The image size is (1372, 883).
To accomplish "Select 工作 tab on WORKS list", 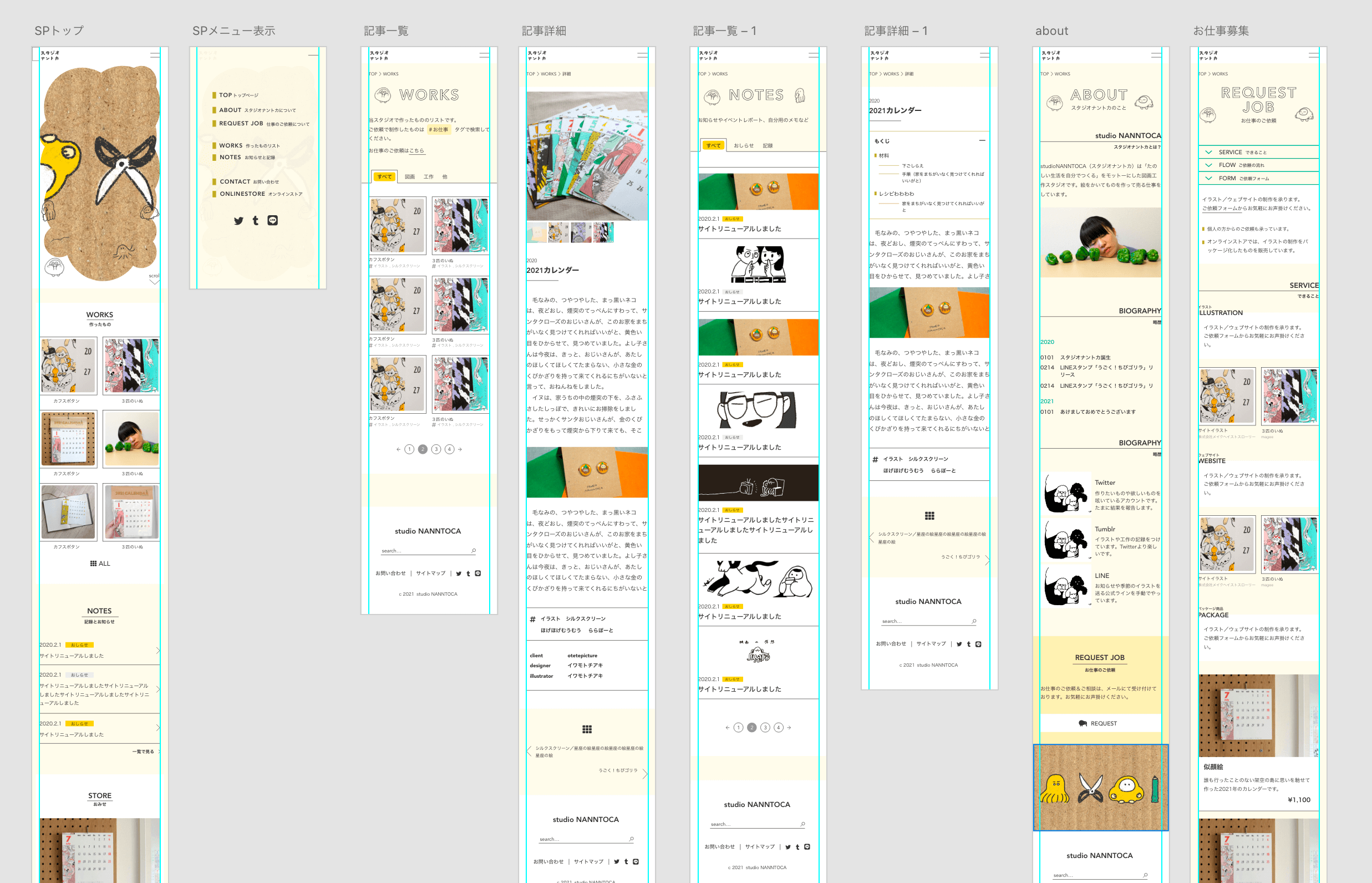I will pos(429,176).
